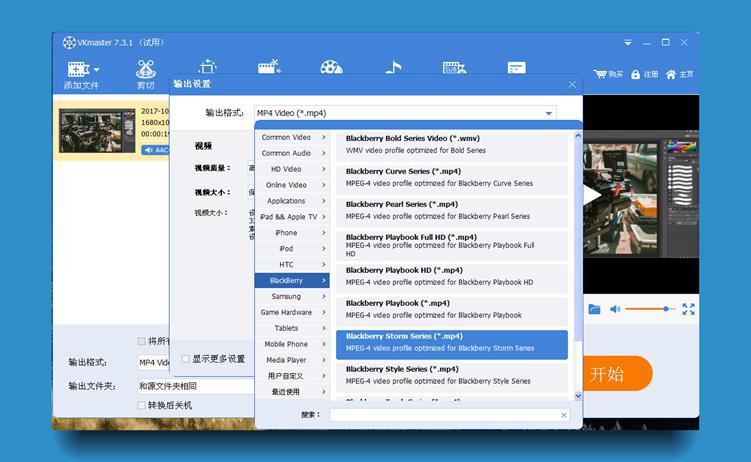Open the Tablets category
Image resolution: width=751 pixels, height=462 pixels.
click(292, 328)
